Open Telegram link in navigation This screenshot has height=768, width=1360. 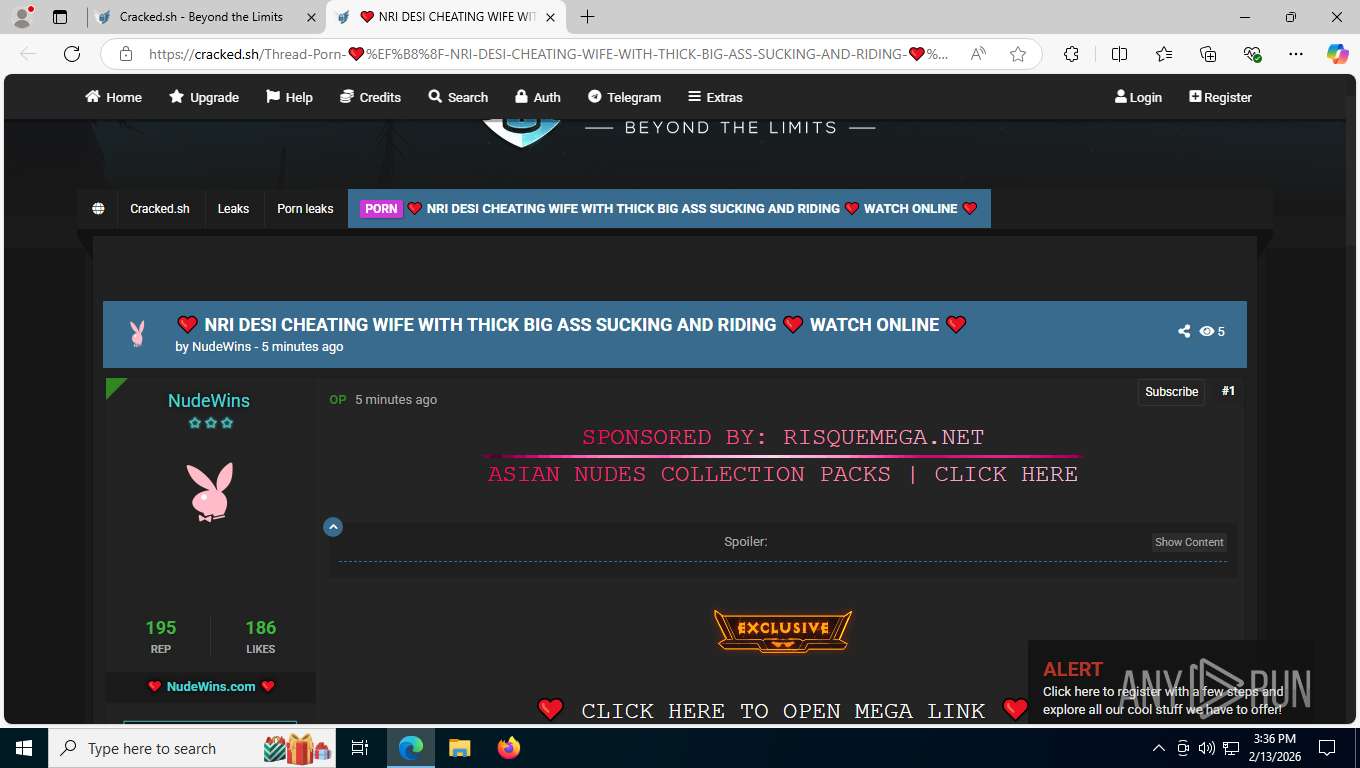(x=624, y=97)
